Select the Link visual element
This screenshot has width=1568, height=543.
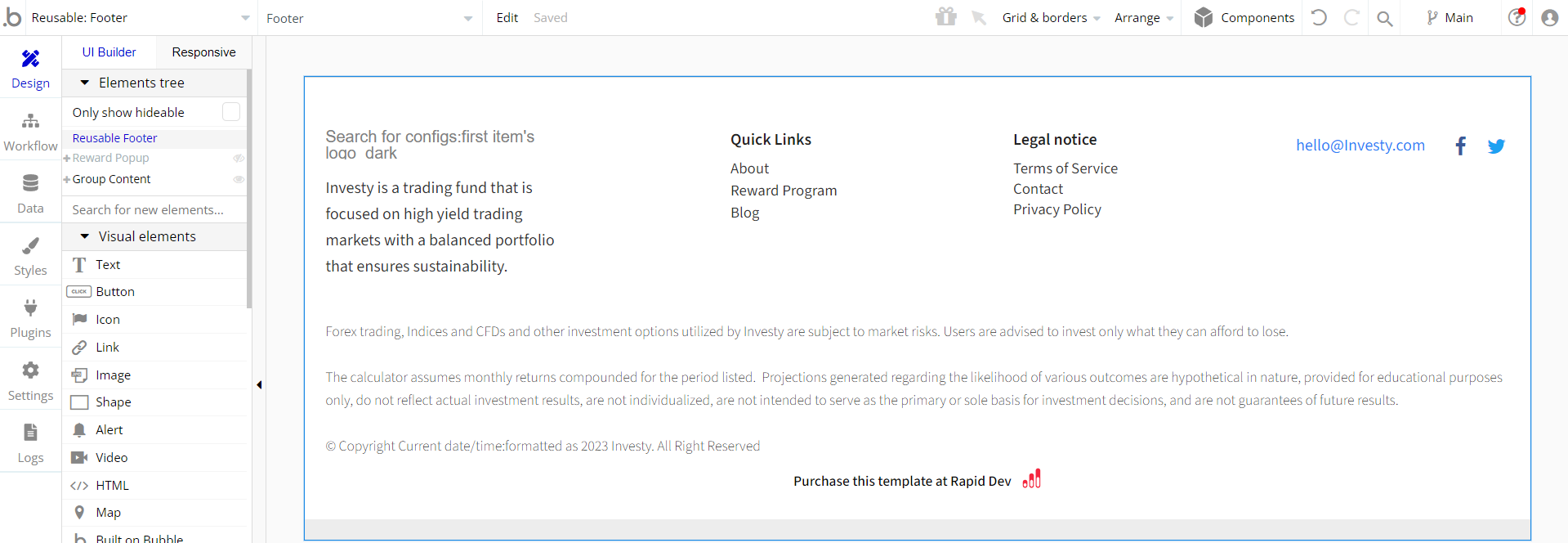[x=155, y=348]
